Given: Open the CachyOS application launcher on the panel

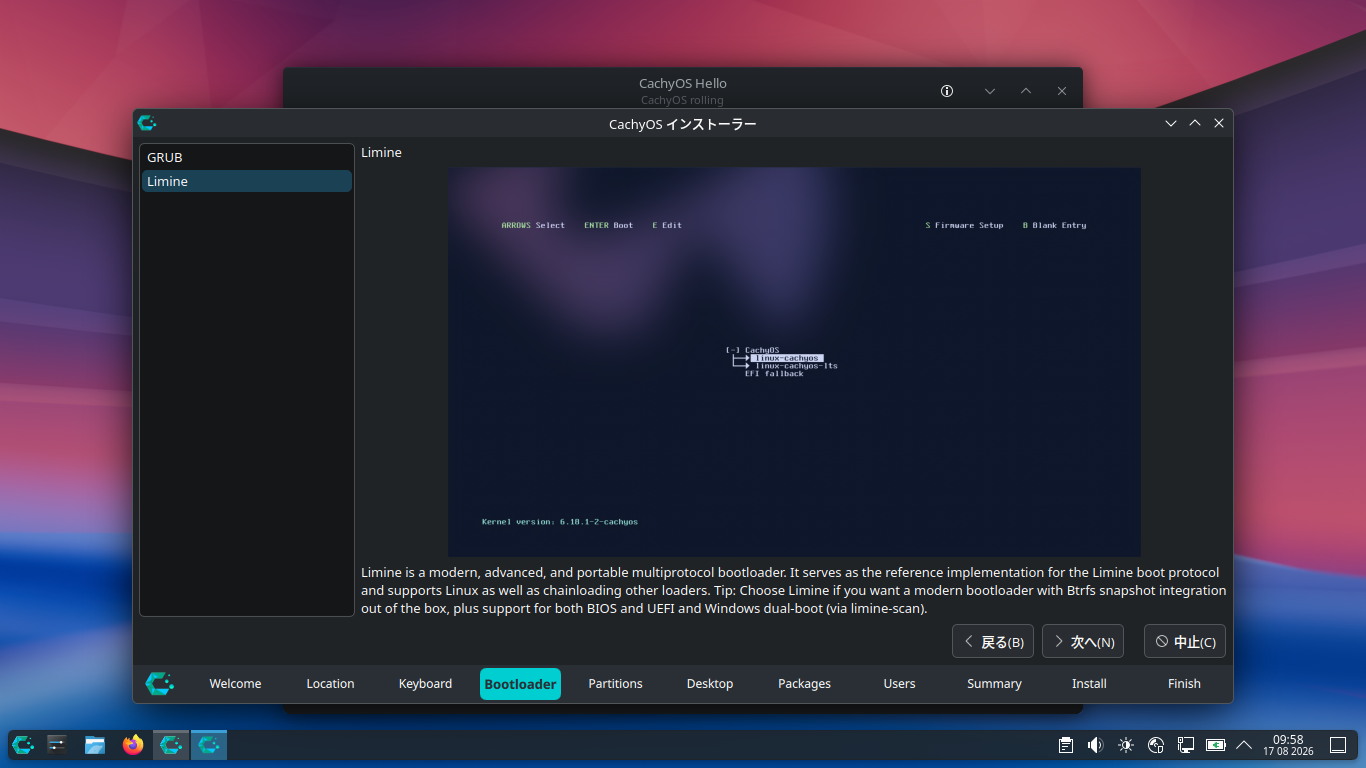Looking at the screenshot, I should click(23, 744).
